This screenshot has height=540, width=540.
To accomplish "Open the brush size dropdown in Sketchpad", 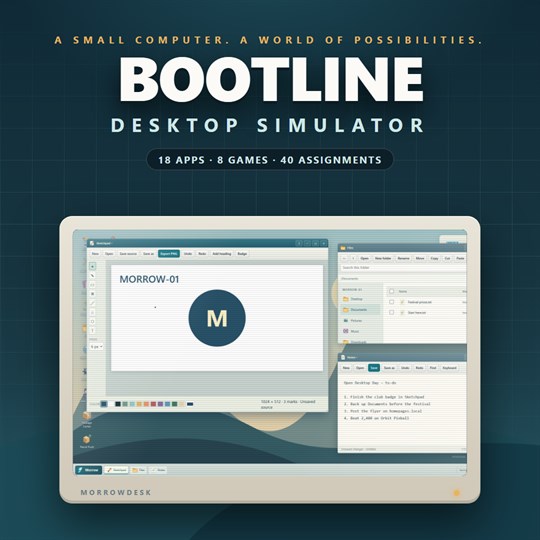I will (x=96, y=346).
